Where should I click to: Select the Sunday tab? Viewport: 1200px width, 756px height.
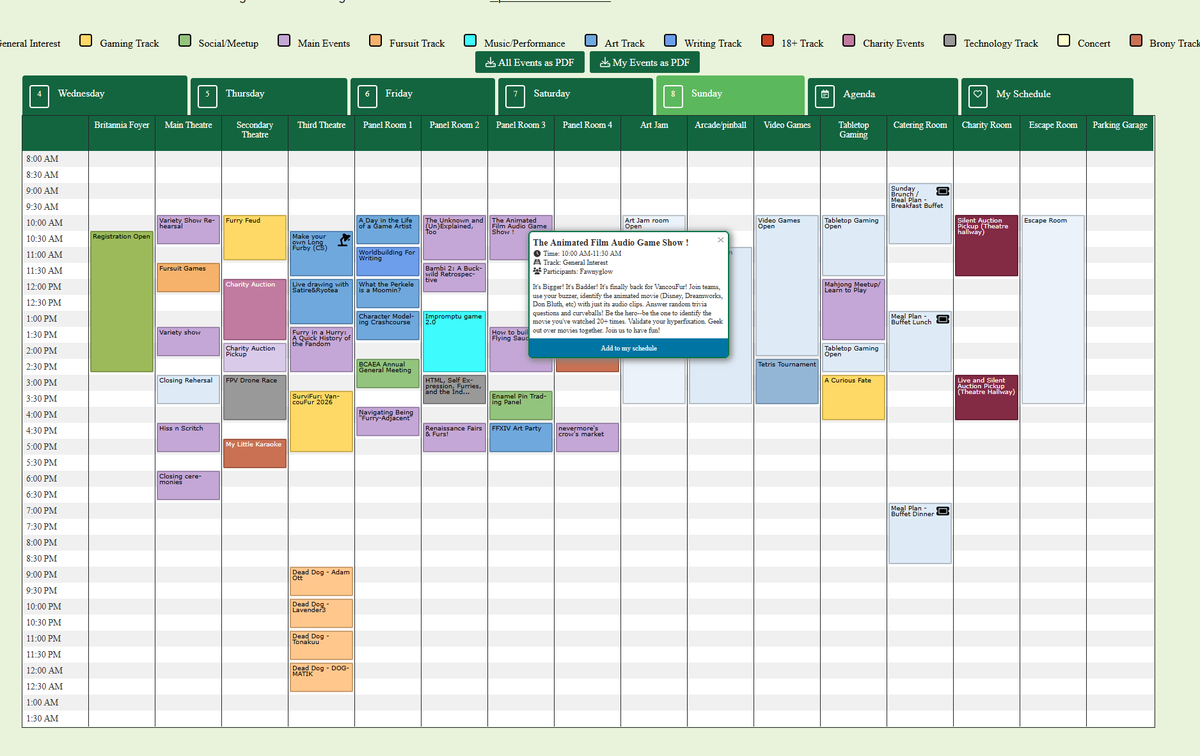point(730,95)
